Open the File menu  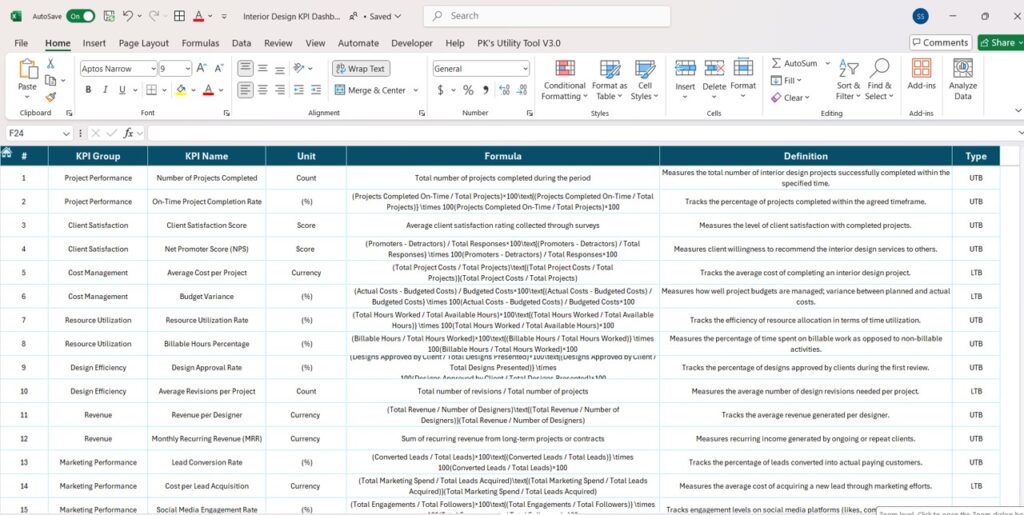pos(21,43)
